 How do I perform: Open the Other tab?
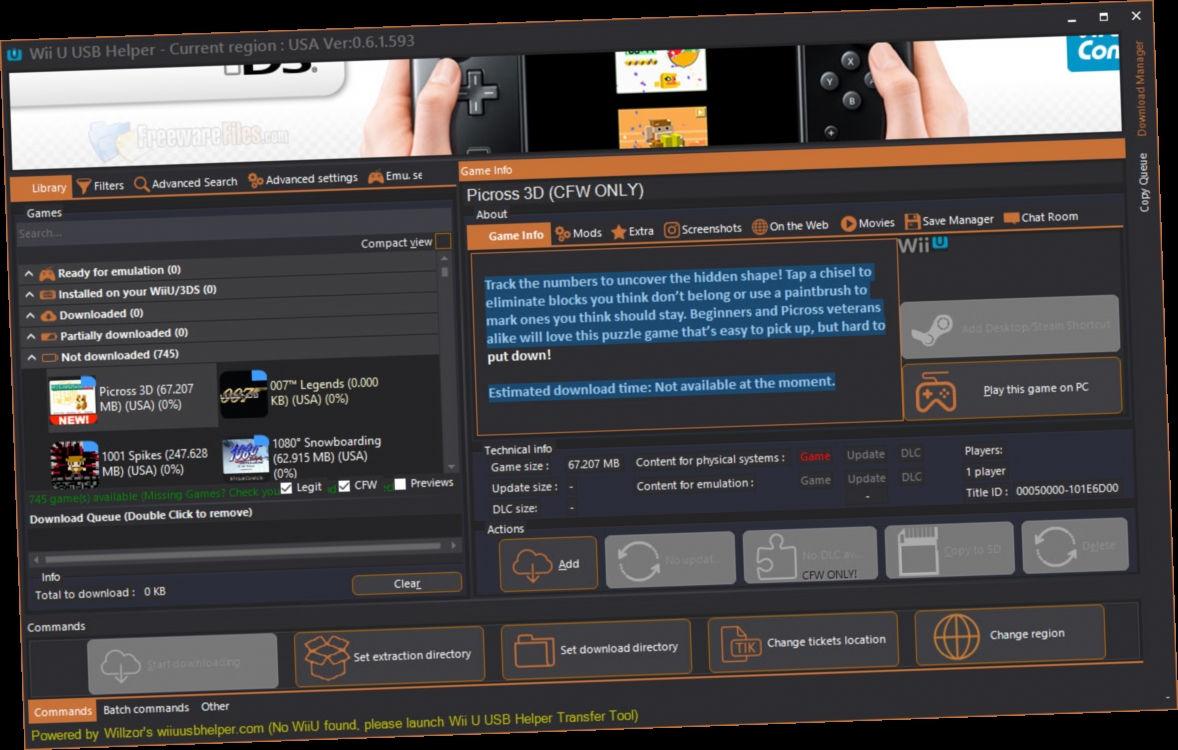[x=215, y=706]
